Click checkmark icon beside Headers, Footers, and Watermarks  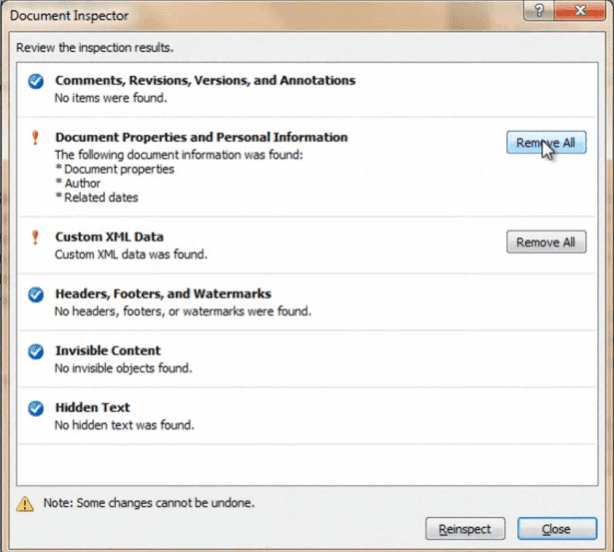pos(36,295)
